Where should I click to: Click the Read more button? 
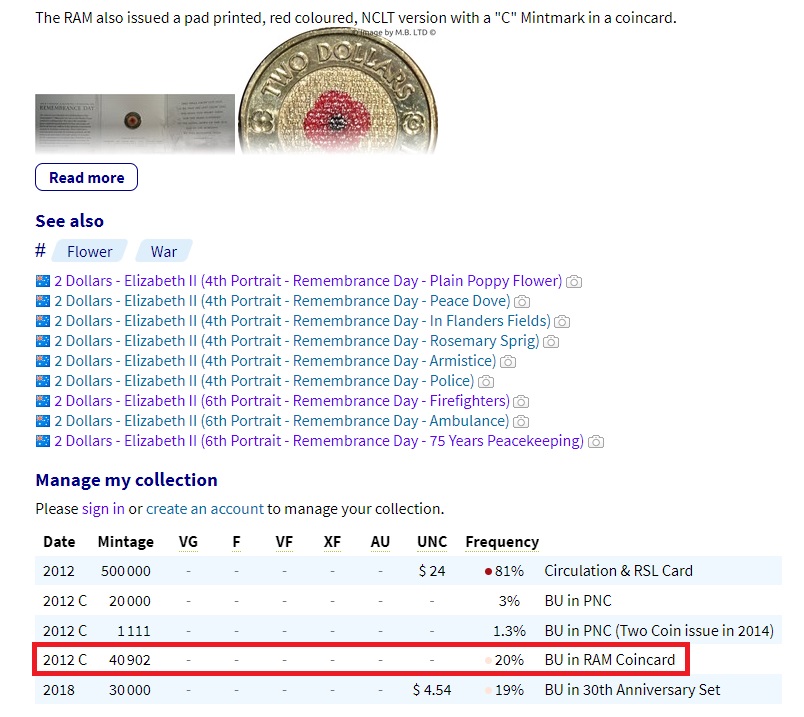(86, 177)
